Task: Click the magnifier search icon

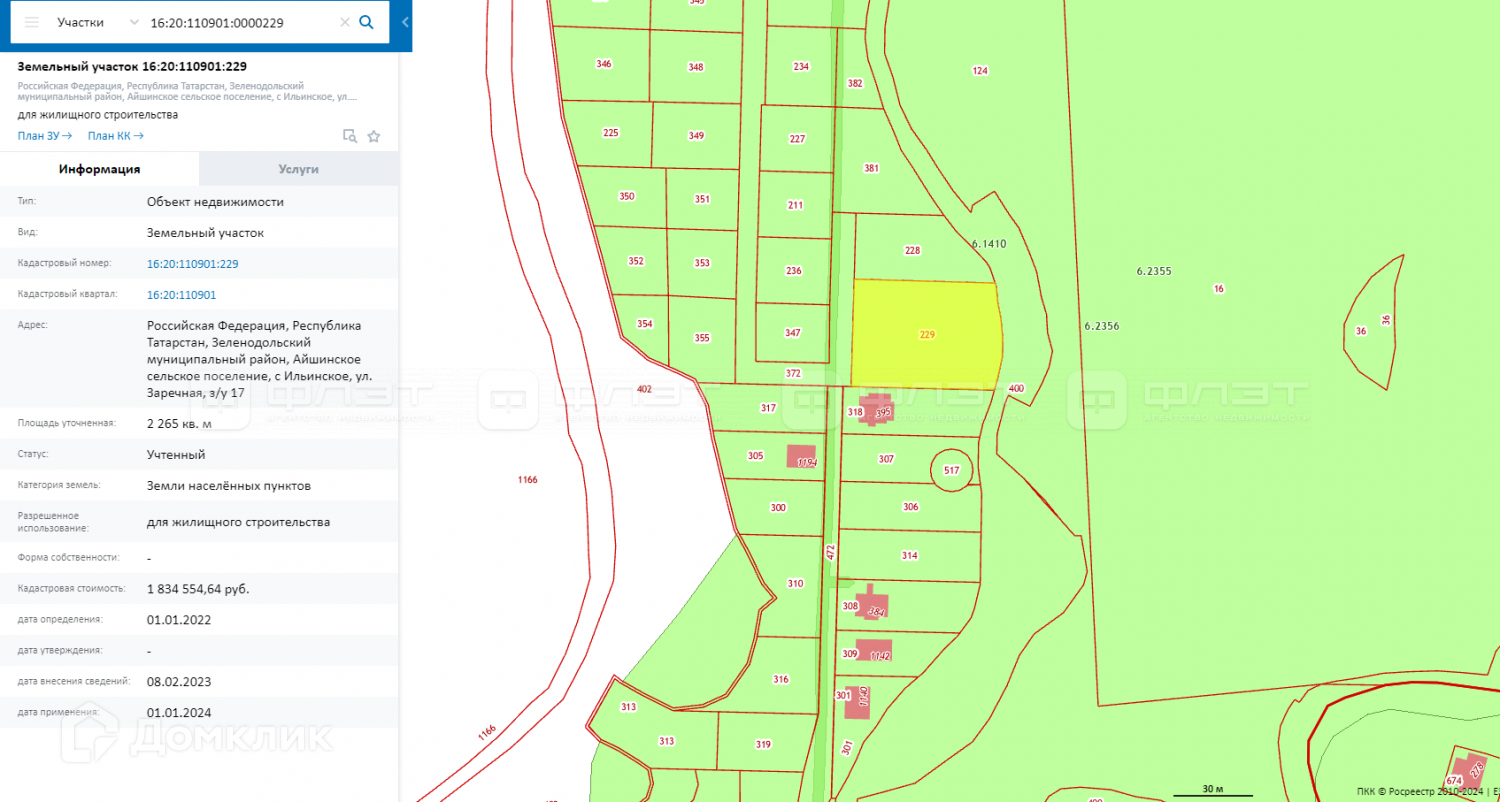Action: point(367,22)
